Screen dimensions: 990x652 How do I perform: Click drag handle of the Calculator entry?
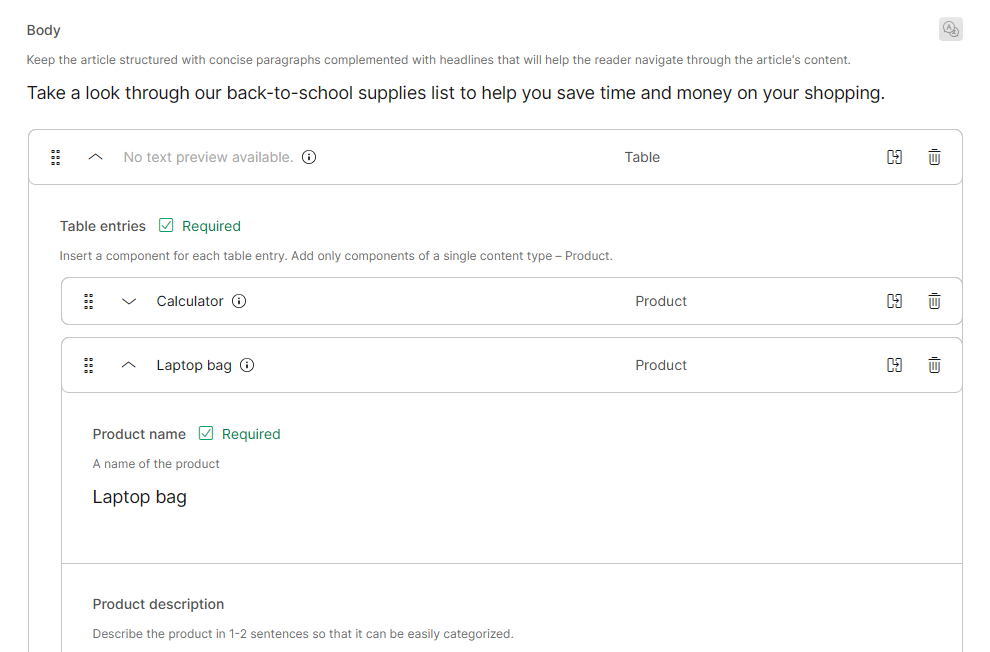click(x=89, y=301)
